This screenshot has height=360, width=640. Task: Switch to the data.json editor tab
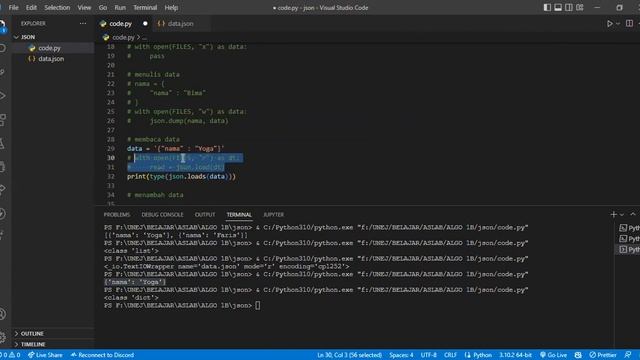180,24
